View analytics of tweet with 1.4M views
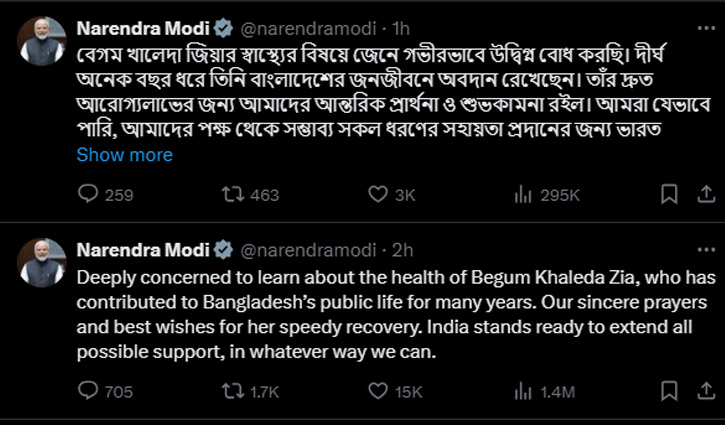The height and width of the screenshot is (425, 725). (x=522, y=392)
